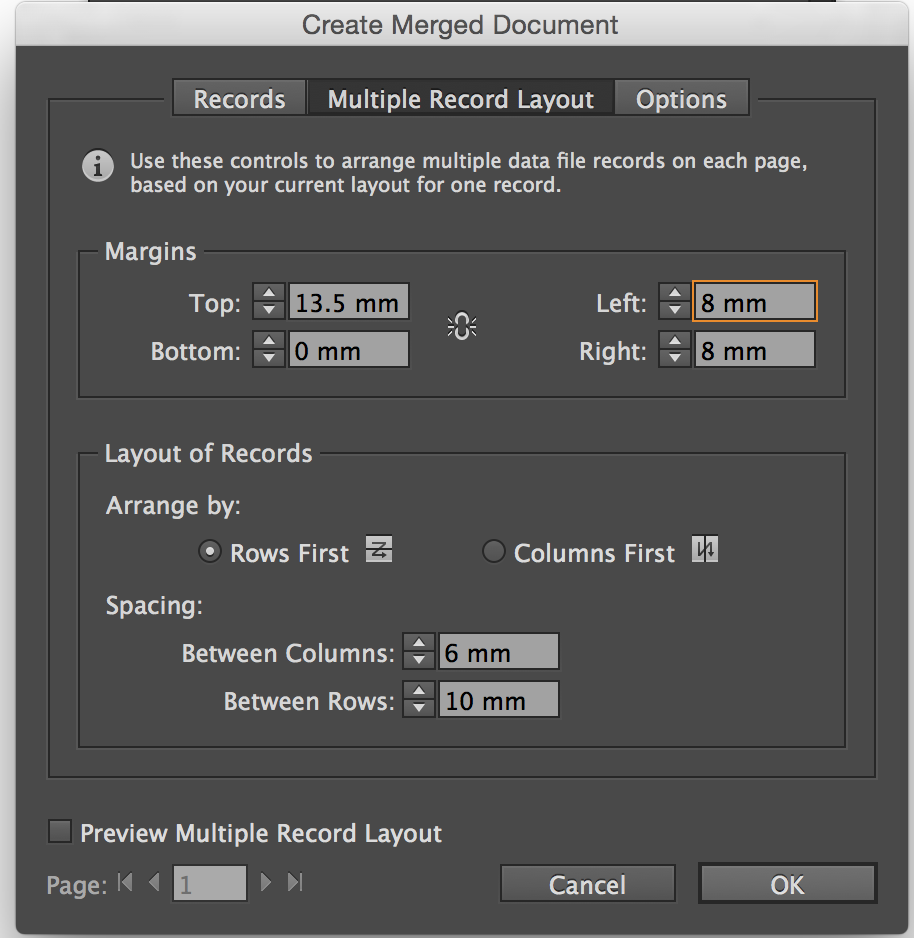Click the Between Columns spacing stepper
This screenshot has height=938, width=914.
(419, 652)
